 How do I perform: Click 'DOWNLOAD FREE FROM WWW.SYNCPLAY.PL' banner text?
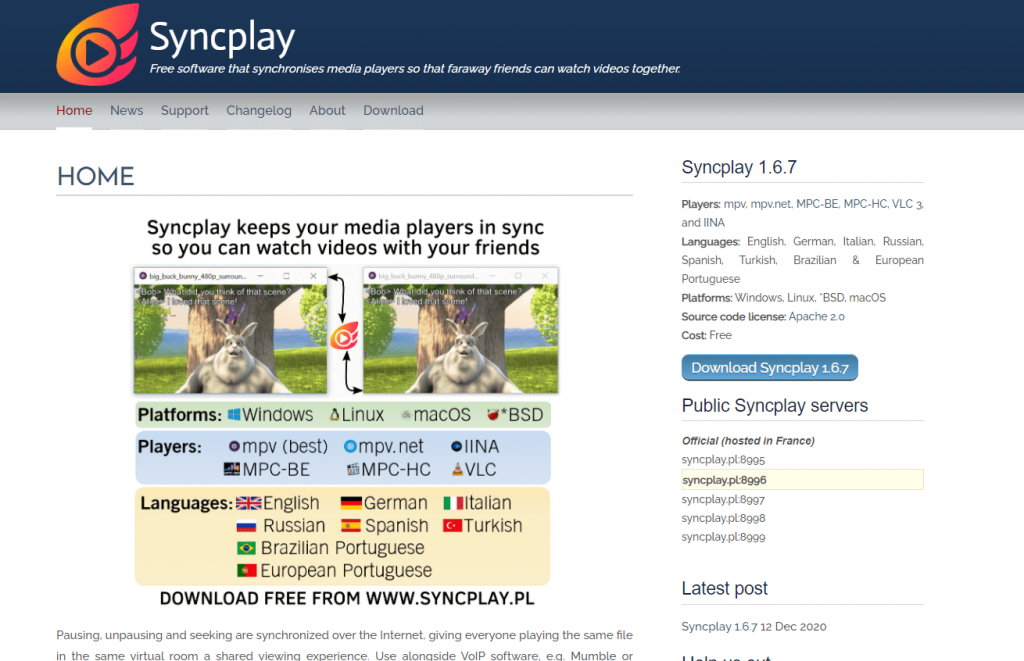click(x=347, y=599)
